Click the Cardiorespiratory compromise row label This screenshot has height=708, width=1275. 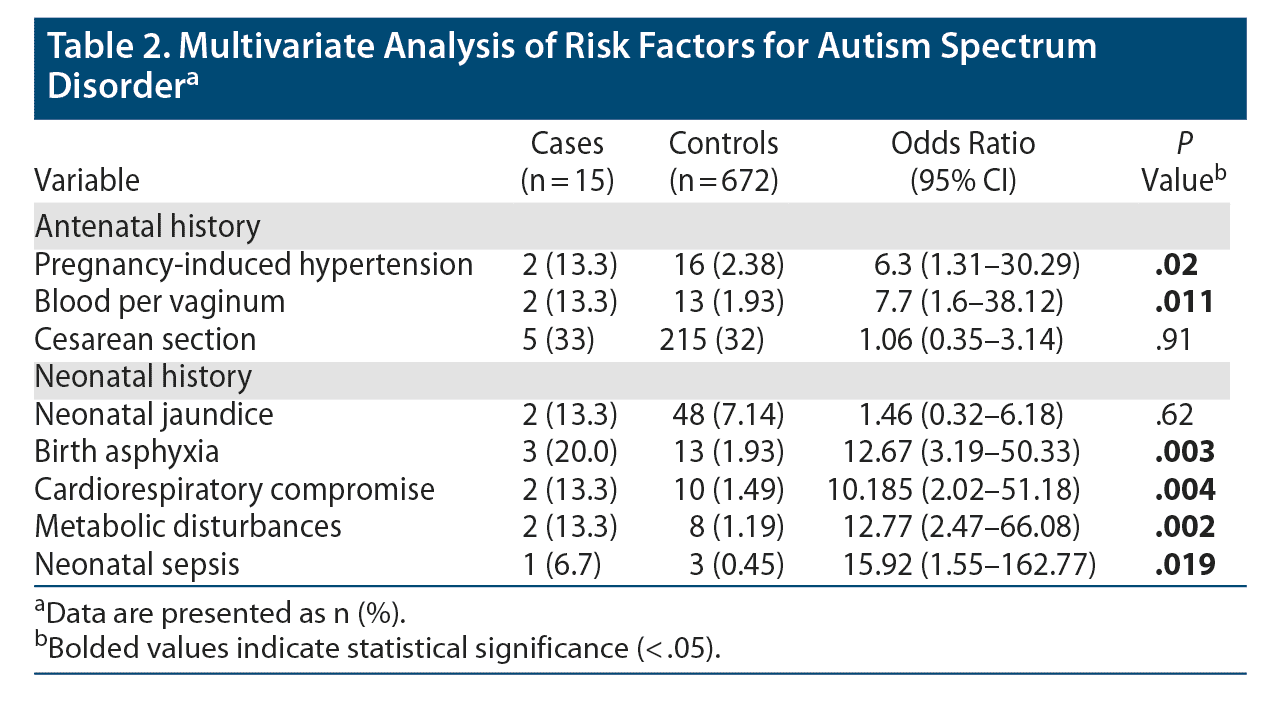pyautogui.click(x=234, y=490)
